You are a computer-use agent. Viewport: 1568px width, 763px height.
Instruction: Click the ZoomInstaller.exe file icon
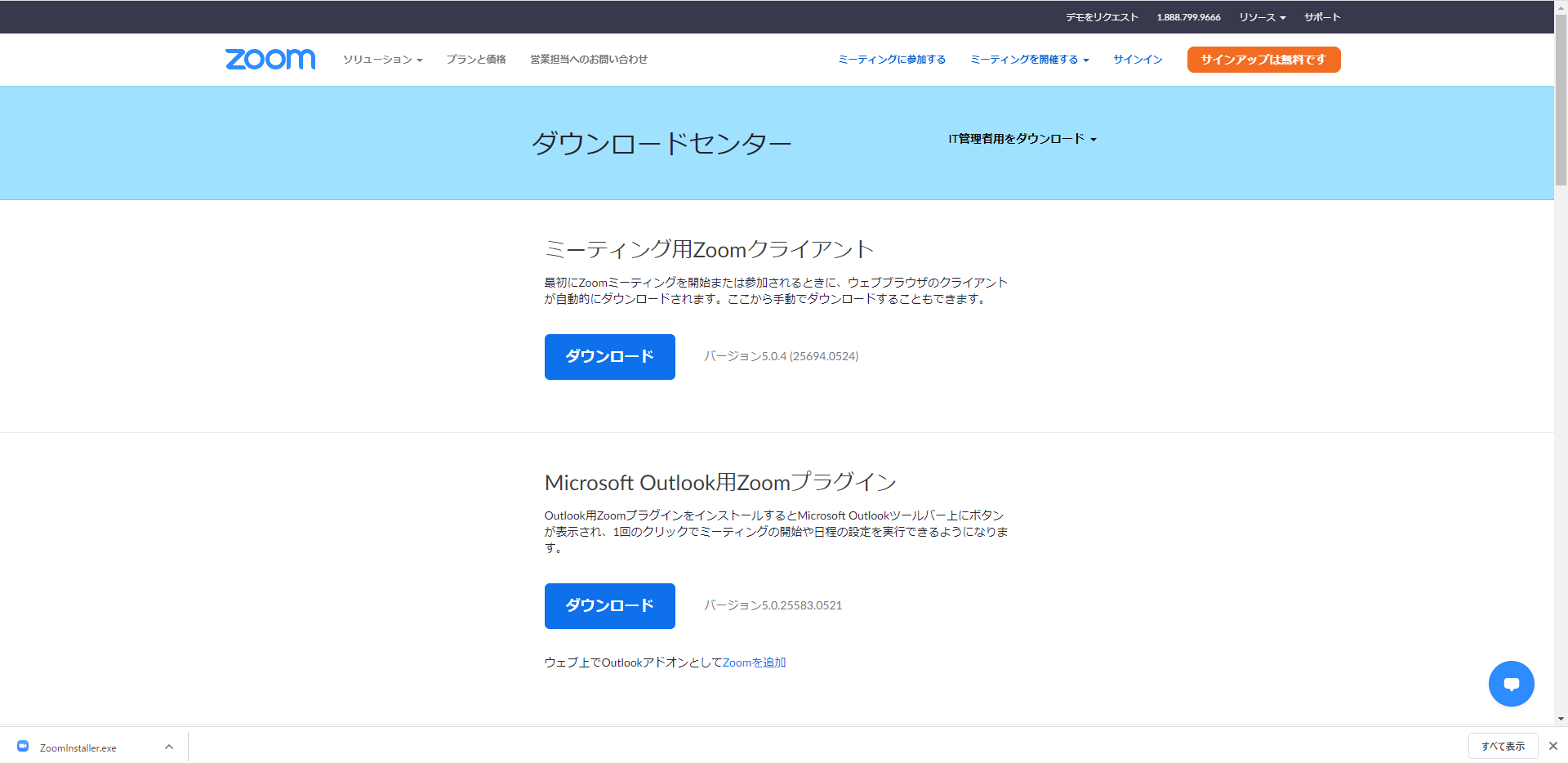[23, 747]
